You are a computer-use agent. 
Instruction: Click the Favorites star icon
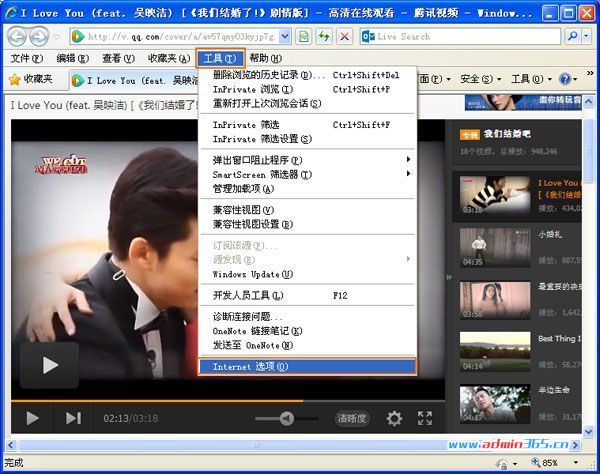coord(15,80)
